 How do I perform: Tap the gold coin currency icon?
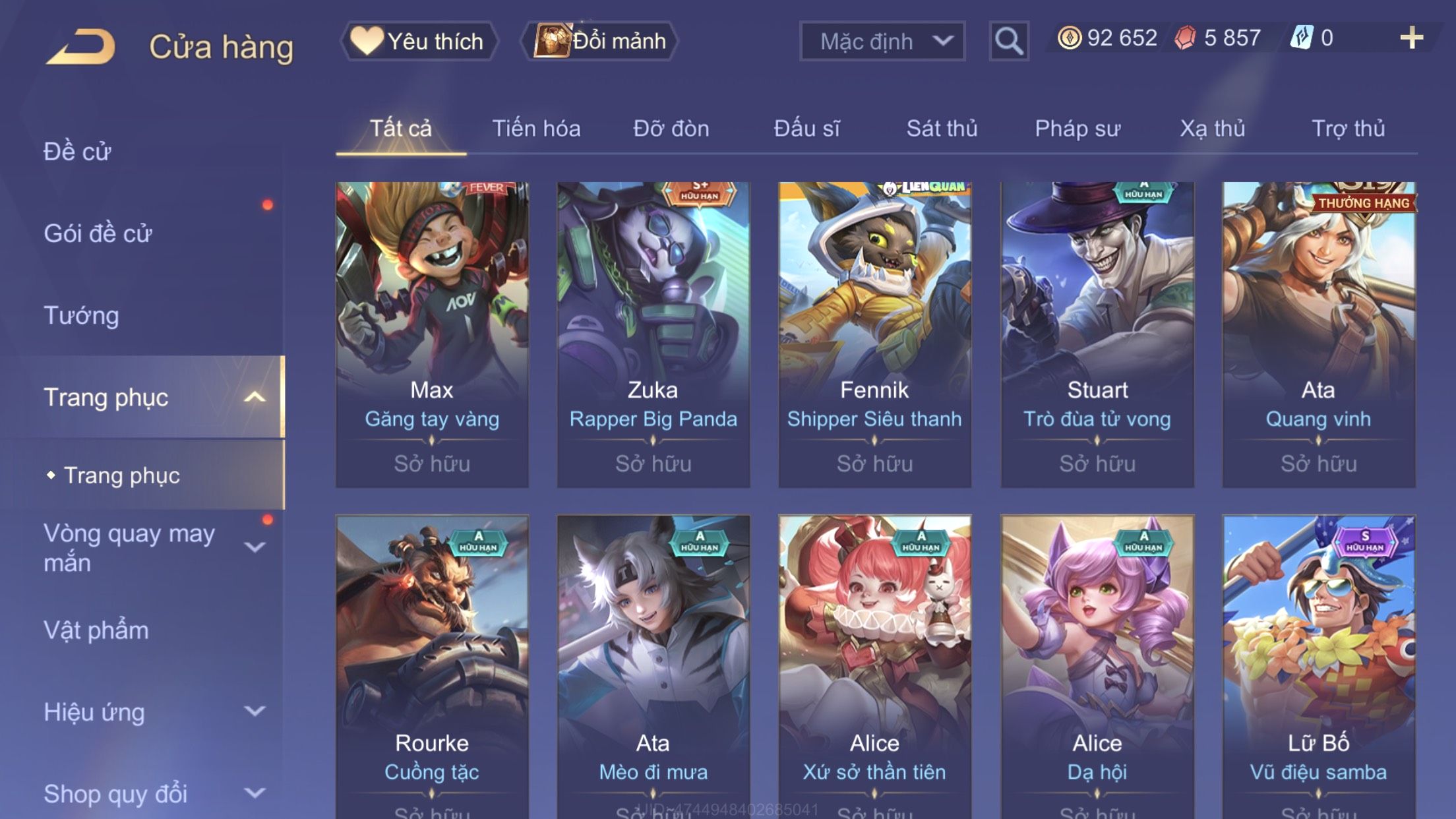(x=1069, y=38)
